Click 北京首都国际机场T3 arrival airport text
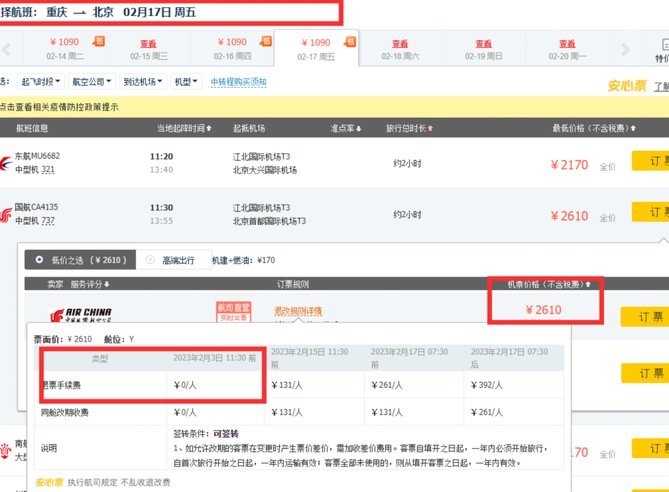This screenshot has width=669, height=492. tap(269, 221)
